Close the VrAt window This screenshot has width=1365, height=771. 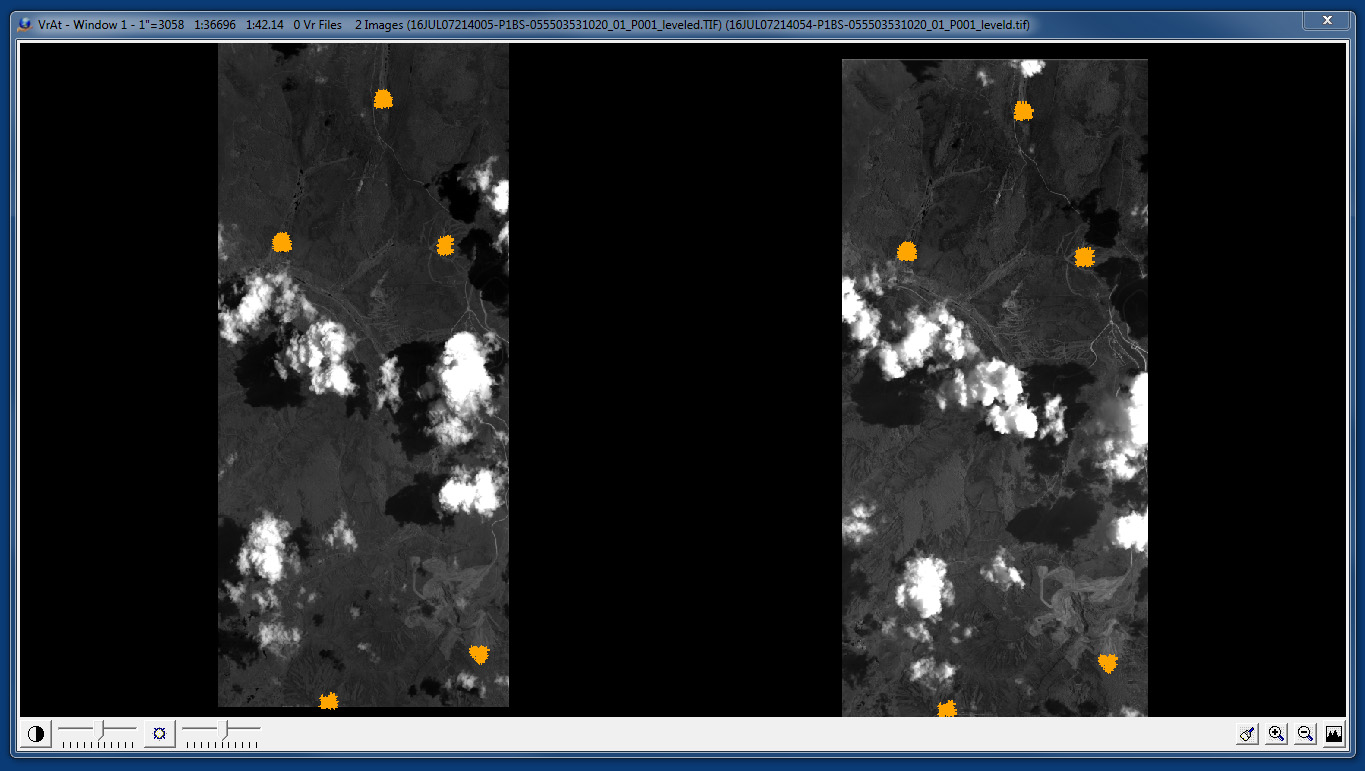1328,20
